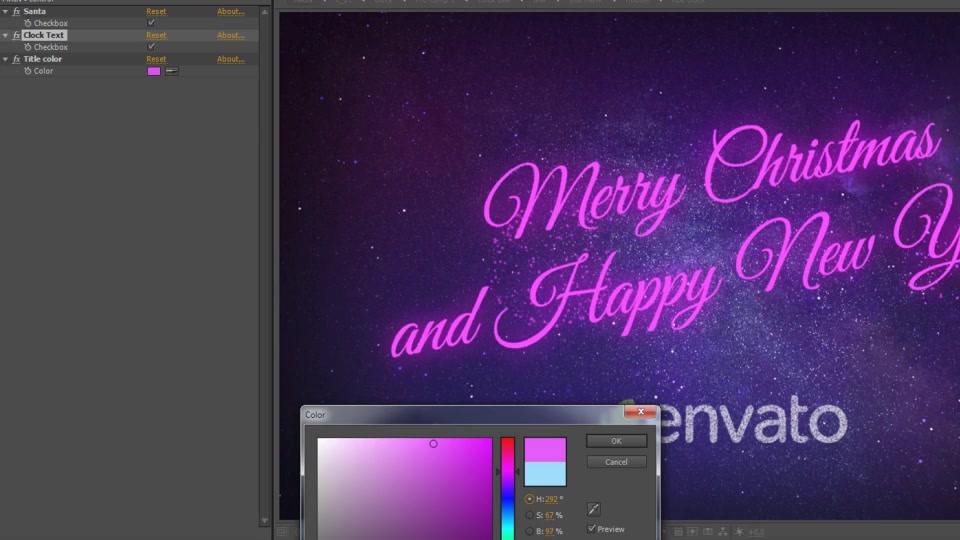
Task: Click the stopwatch beside the Color property
Action: [28, 71]
